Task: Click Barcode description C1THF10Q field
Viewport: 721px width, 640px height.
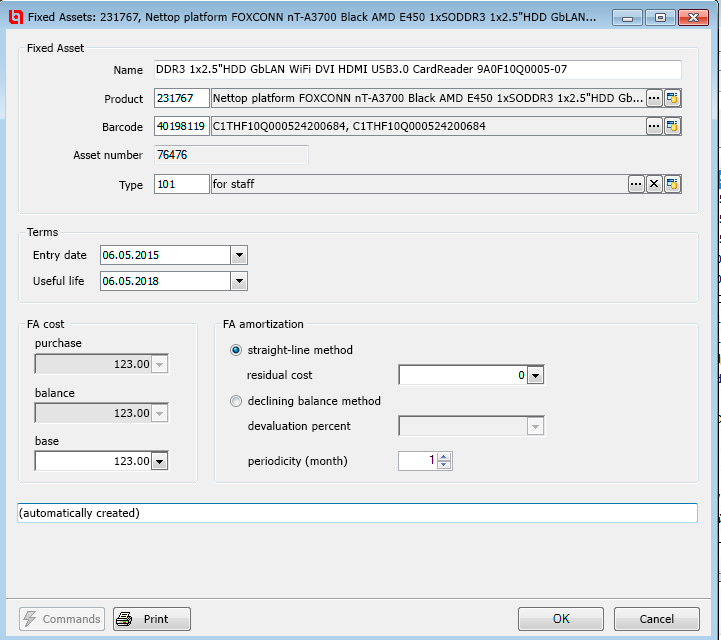Action: [428, 126]
